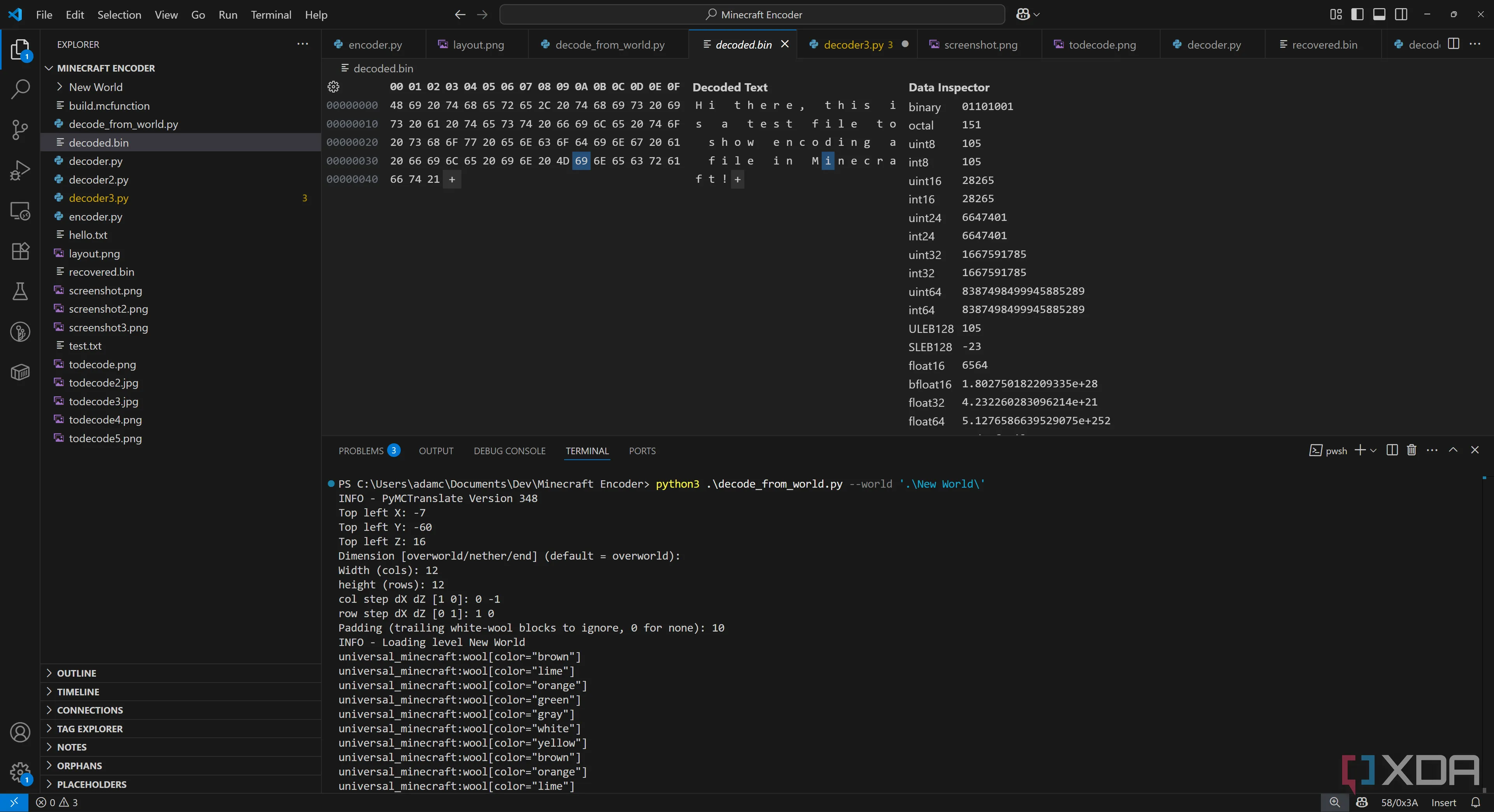This screenshot has height=812, width=1494.
Task: Click the Minecraft Encoder command center search
Action: tap(752, 14)
